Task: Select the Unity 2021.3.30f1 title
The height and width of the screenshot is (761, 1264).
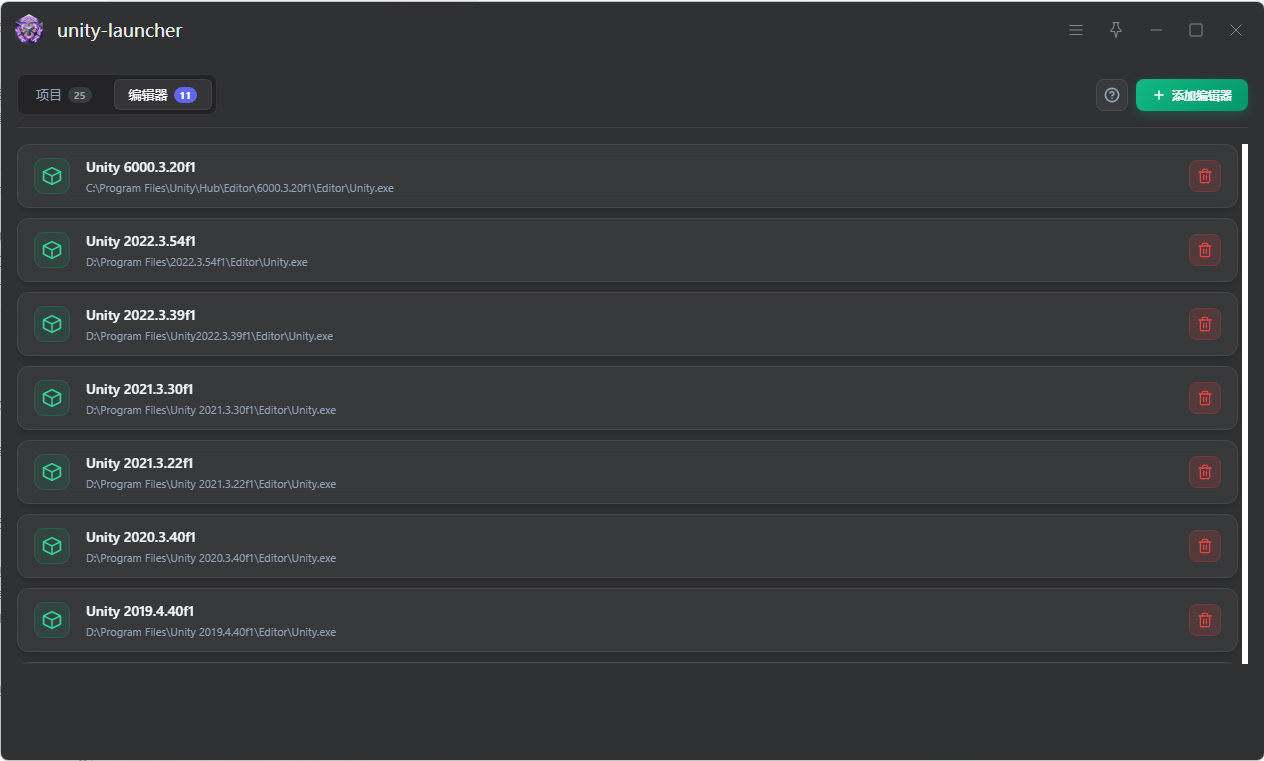Action: tap(140, 389)
